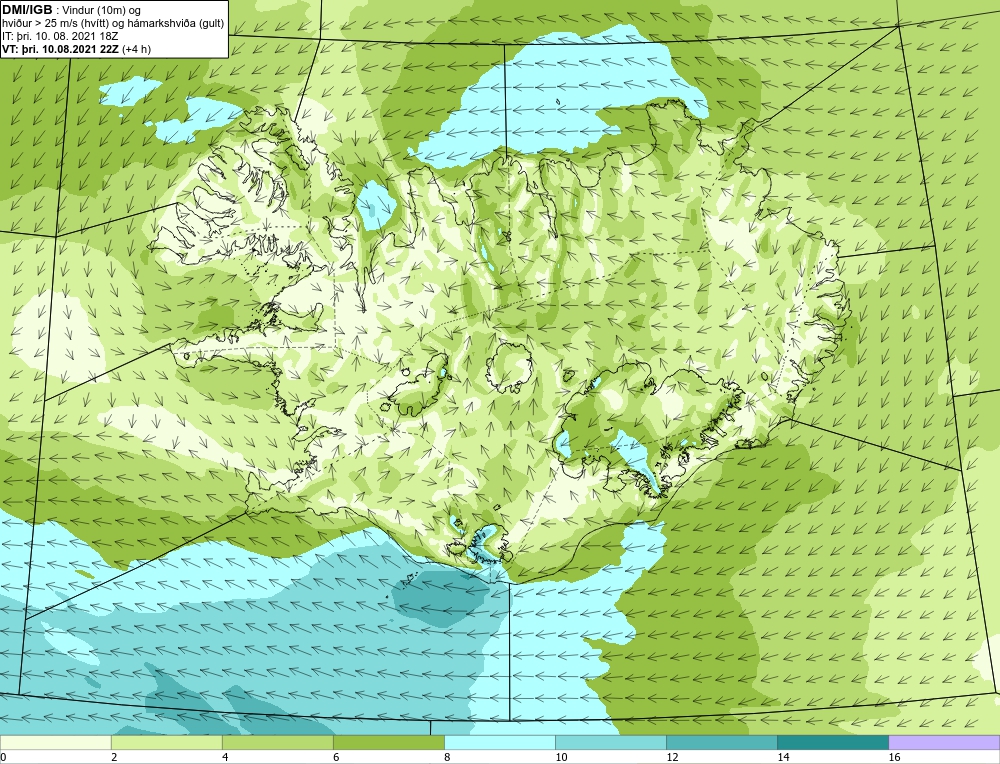Viewport: 1000px width, 764px height.
Task: Click the legend label '4'
Action: (225, 757)
